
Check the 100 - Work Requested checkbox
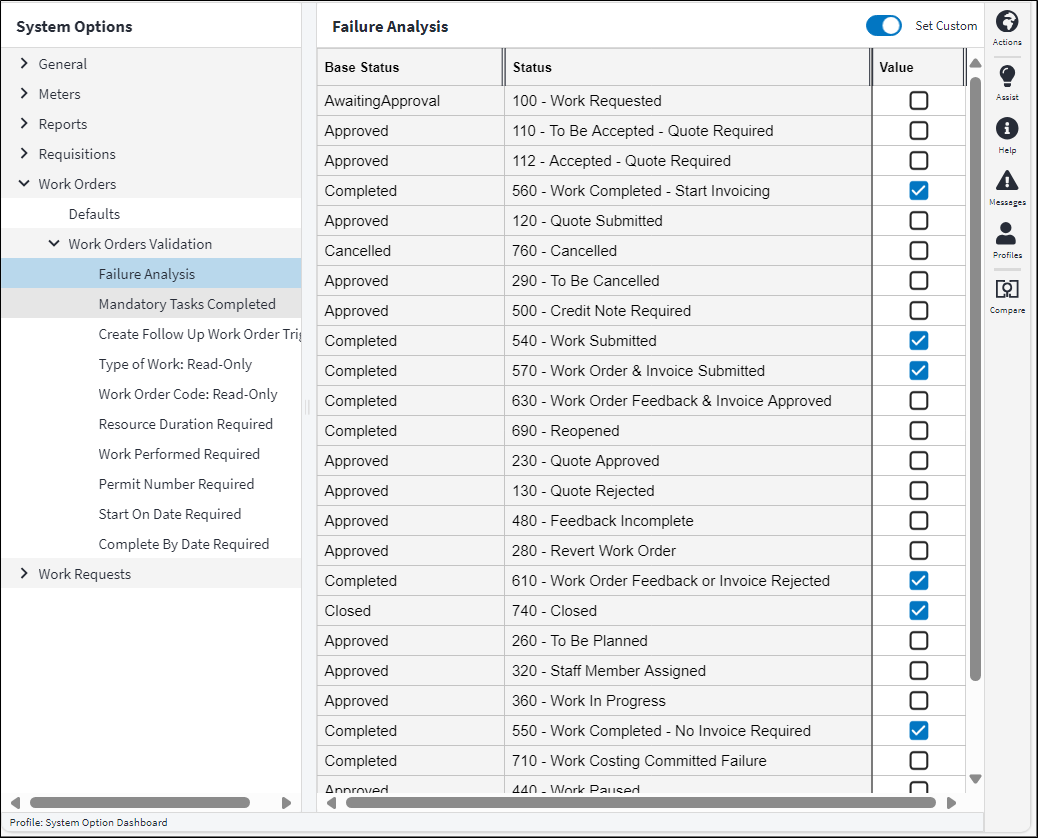coord(918,101)
